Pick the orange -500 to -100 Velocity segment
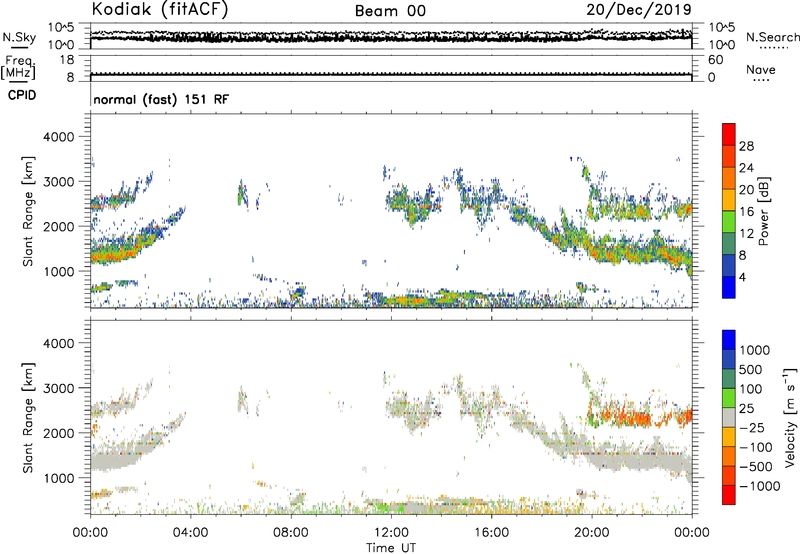This screenshot has height=554, width=800. point(729,457)
